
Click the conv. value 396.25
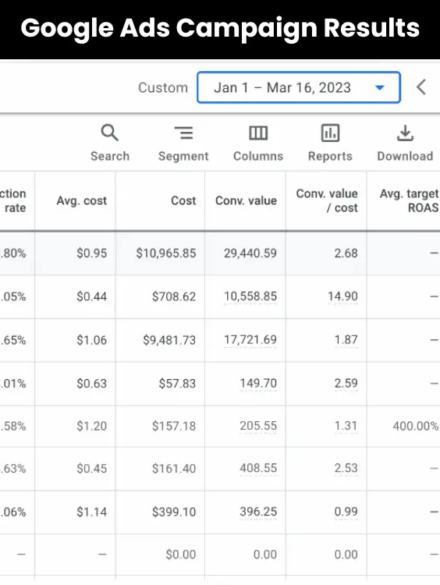(259, 512)
